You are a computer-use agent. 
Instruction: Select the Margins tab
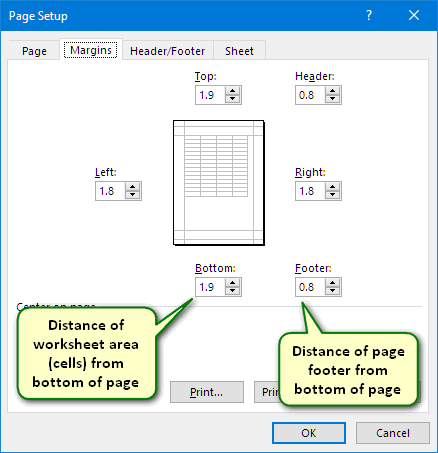(x=91, y=50)
